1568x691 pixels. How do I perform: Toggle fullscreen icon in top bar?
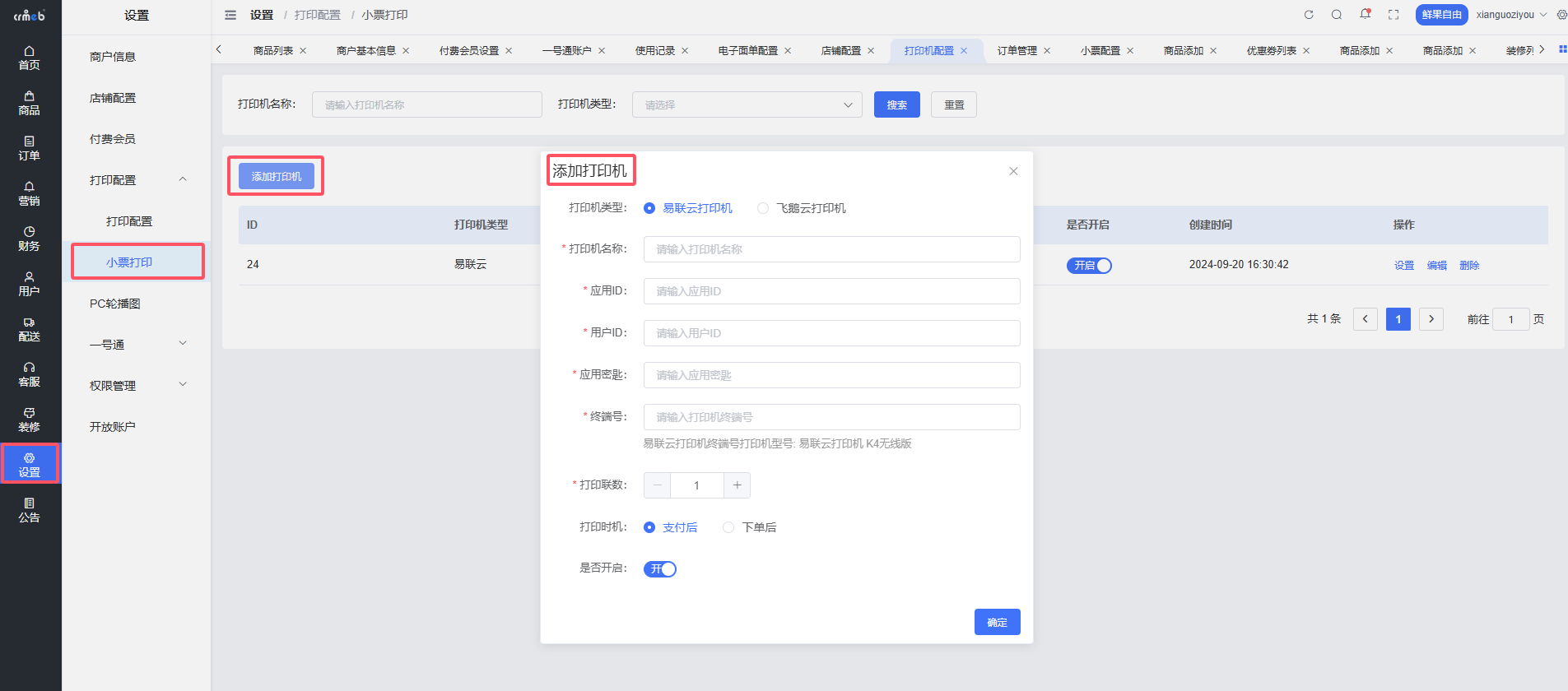[1394, 15]
